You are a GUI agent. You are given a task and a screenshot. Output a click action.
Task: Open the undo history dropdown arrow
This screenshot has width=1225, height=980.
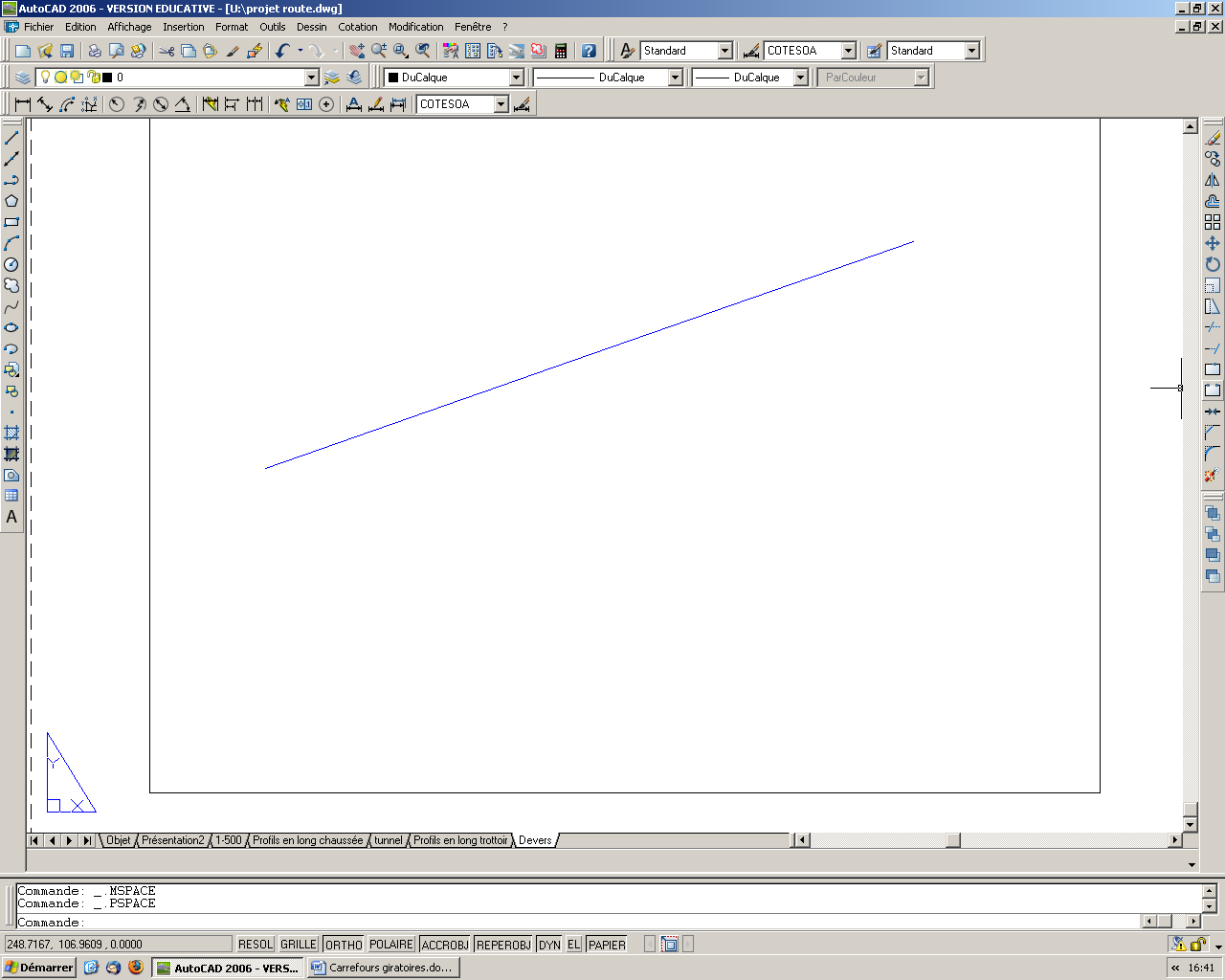301,51
